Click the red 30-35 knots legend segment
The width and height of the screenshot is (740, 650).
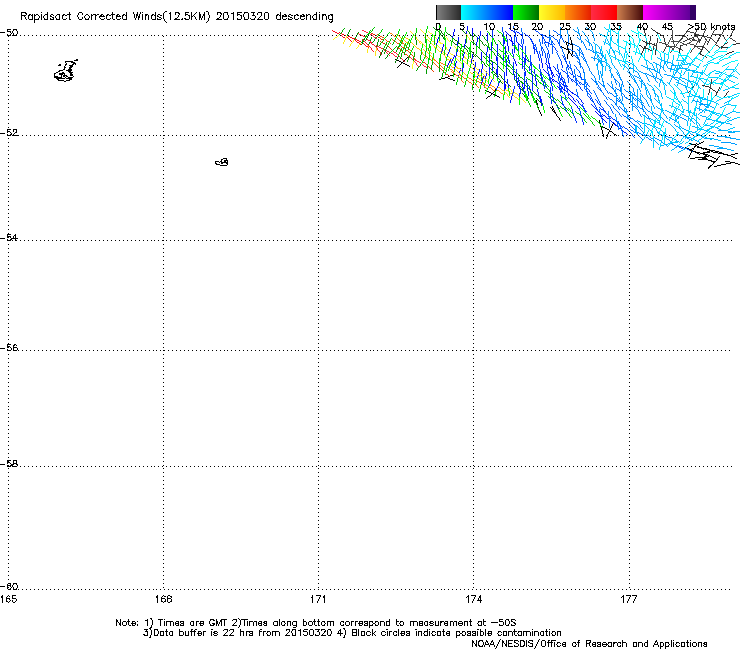tap(604, 12)
